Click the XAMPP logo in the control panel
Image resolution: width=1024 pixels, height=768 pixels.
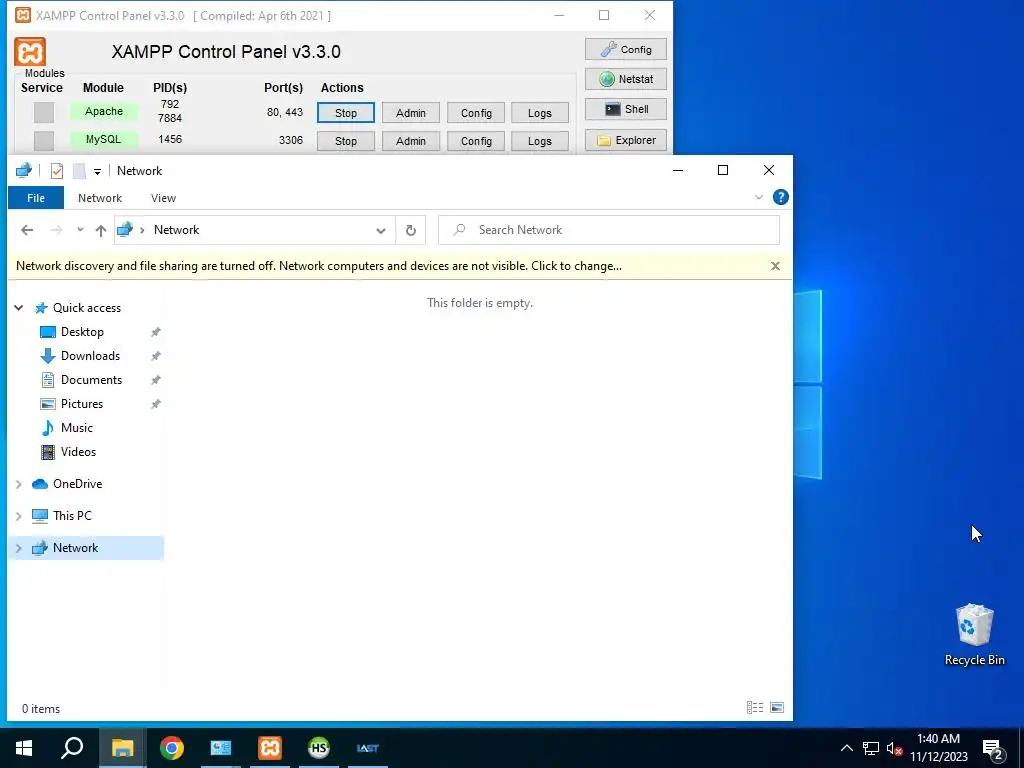pos(30,52)
